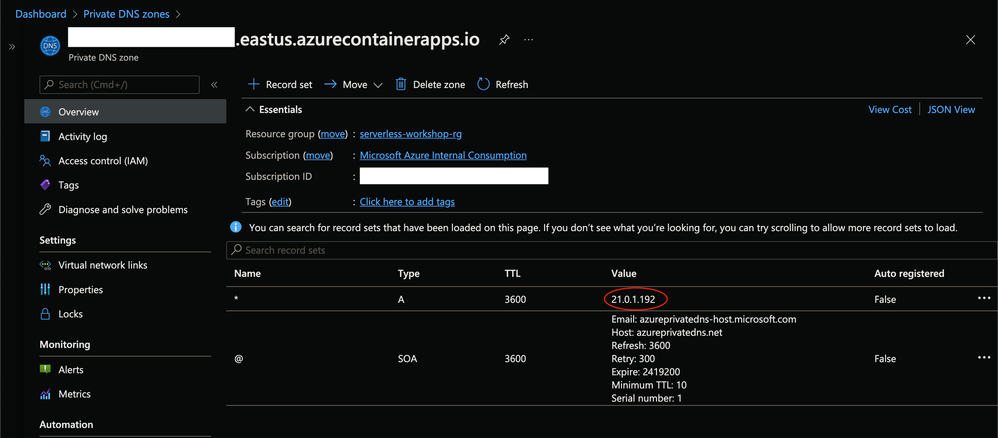Click the purple Tags icon
998x438 pixels.
(x=45, y=185)
